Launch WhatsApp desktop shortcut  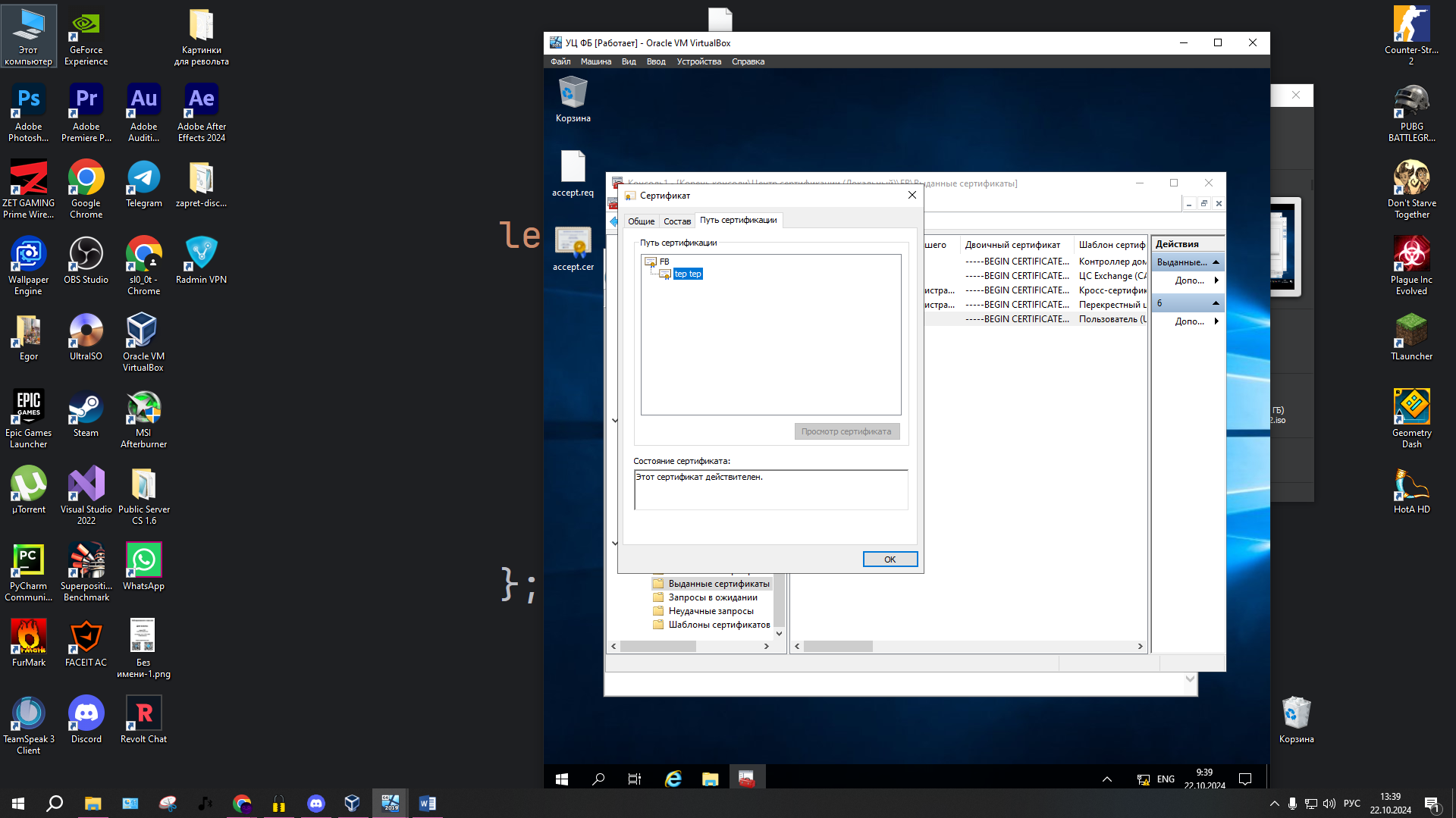(143, 566)
